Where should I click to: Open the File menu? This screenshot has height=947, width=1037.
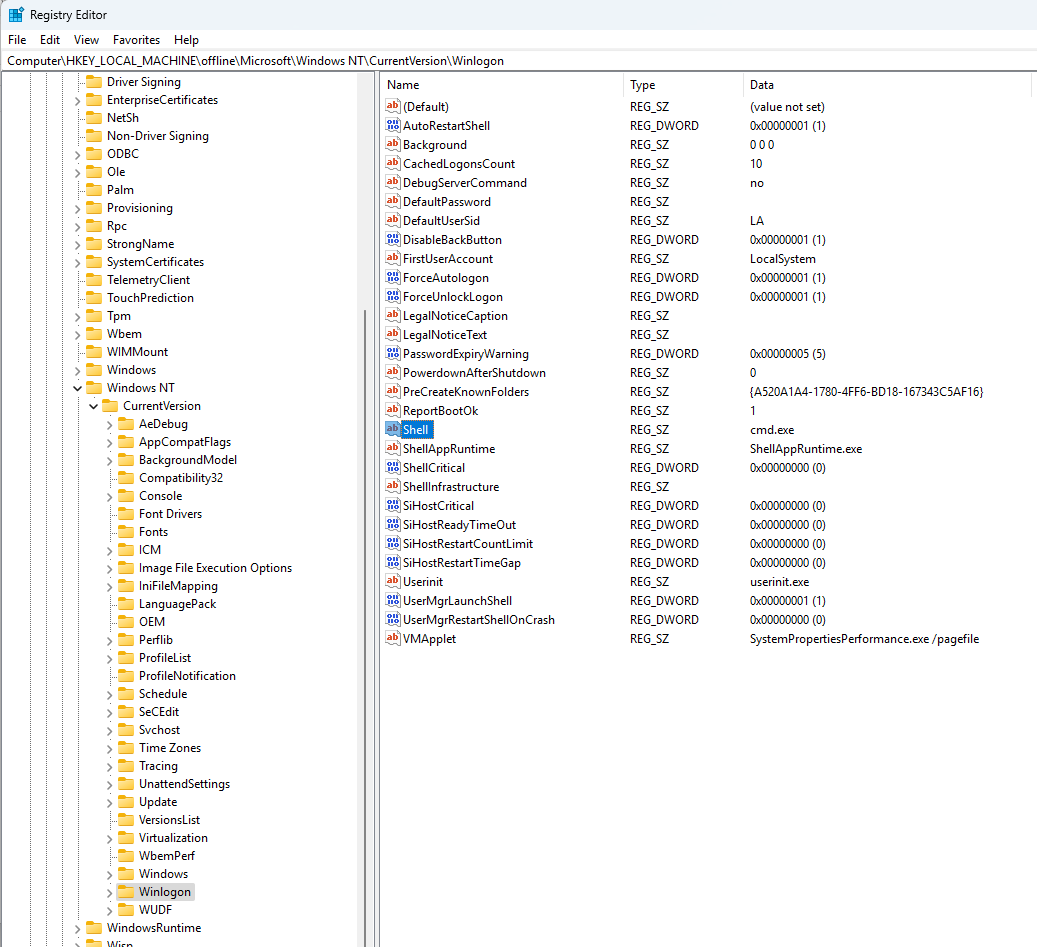click(17, 40)
